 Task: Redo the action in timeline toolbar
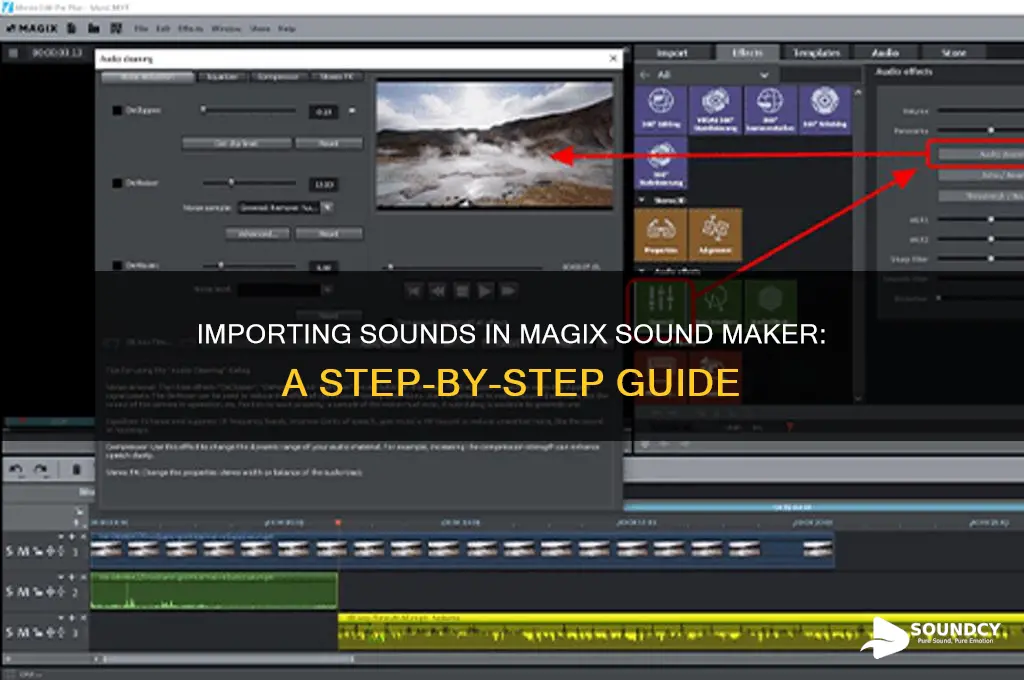click(41, 469)
